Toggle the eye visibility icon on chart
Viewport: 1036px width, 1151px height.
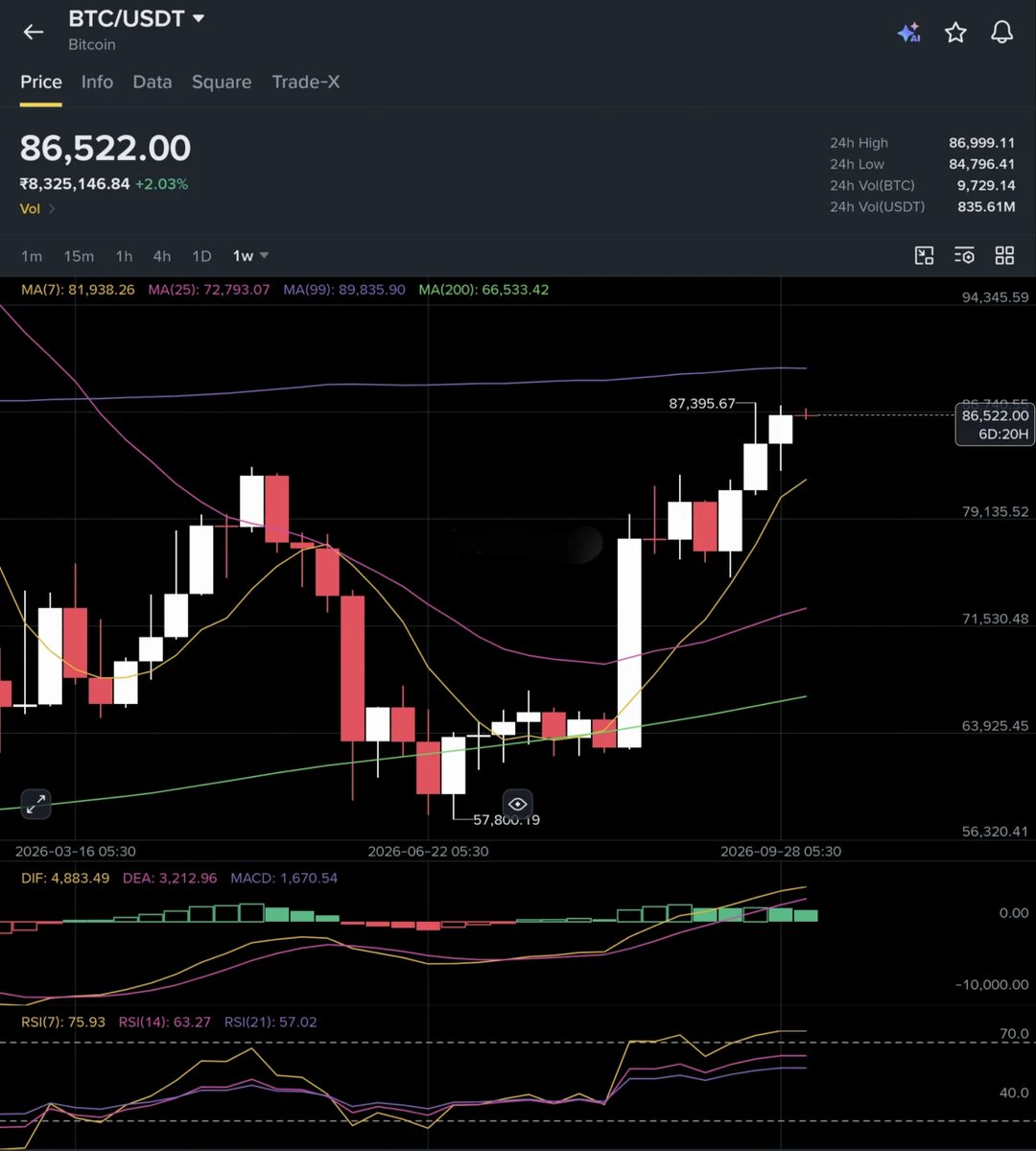pyautogui.click(x=518, y=804)
